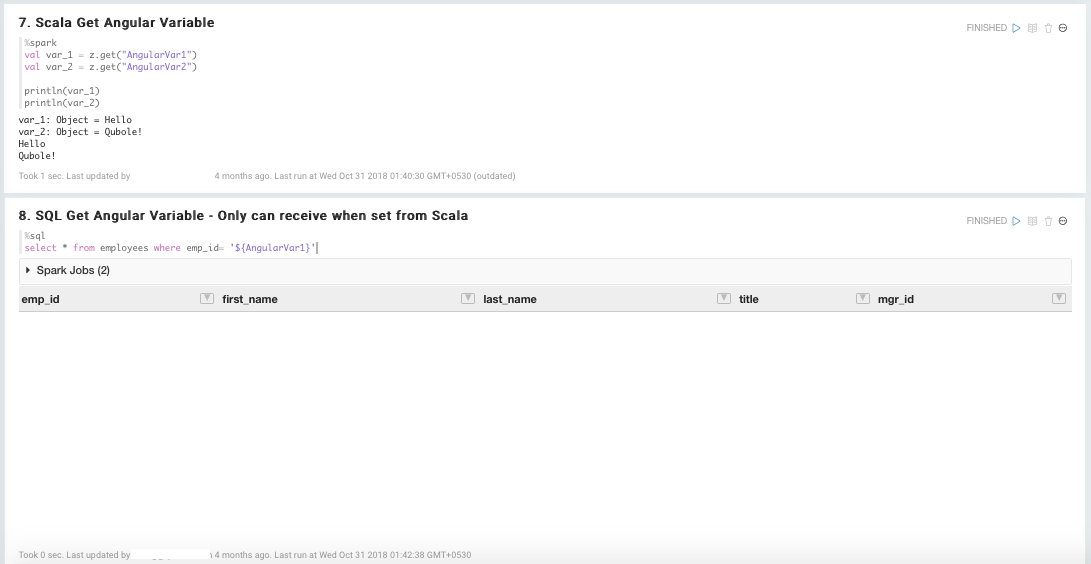This screenshot has height=564, width=1091.
Task: Click the emp_id column header
Action: click(40, 299)
